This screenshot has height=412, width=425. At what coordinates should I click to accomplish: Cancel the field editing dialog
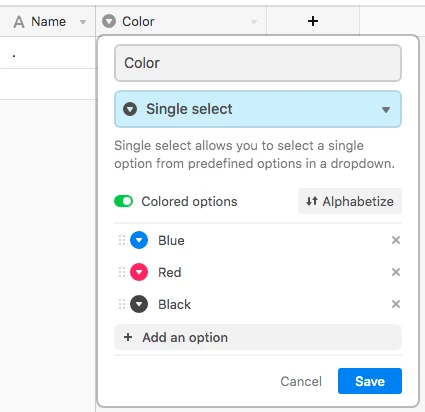[301, 381]
